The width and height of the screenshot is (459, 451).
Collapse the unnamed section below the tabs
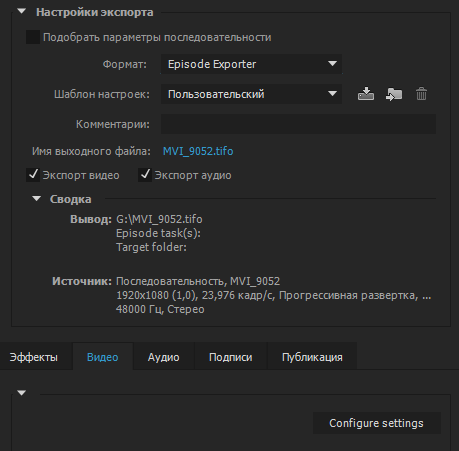22,393
